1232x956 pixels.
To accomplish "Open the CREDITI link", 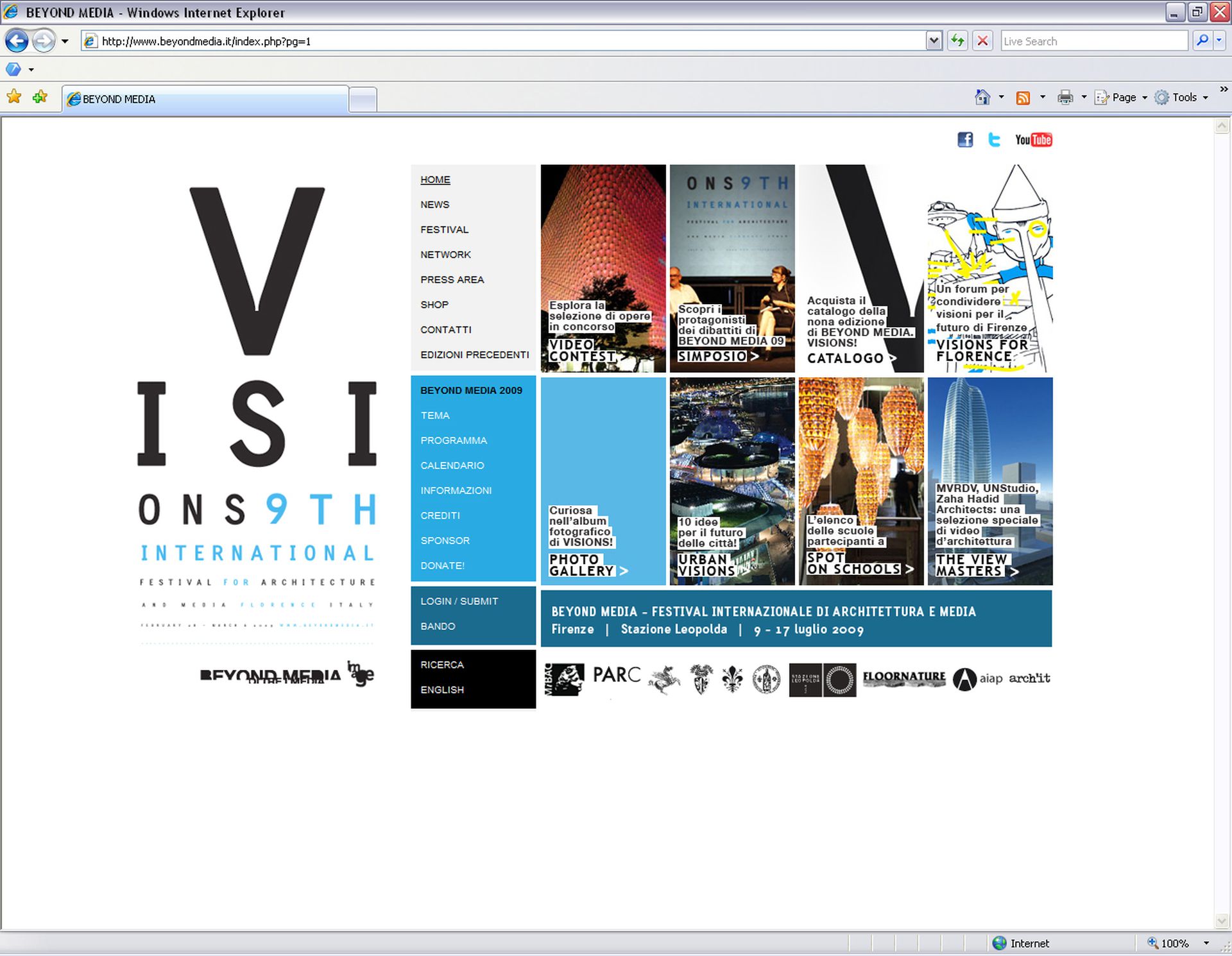I will tap(440, 516).
